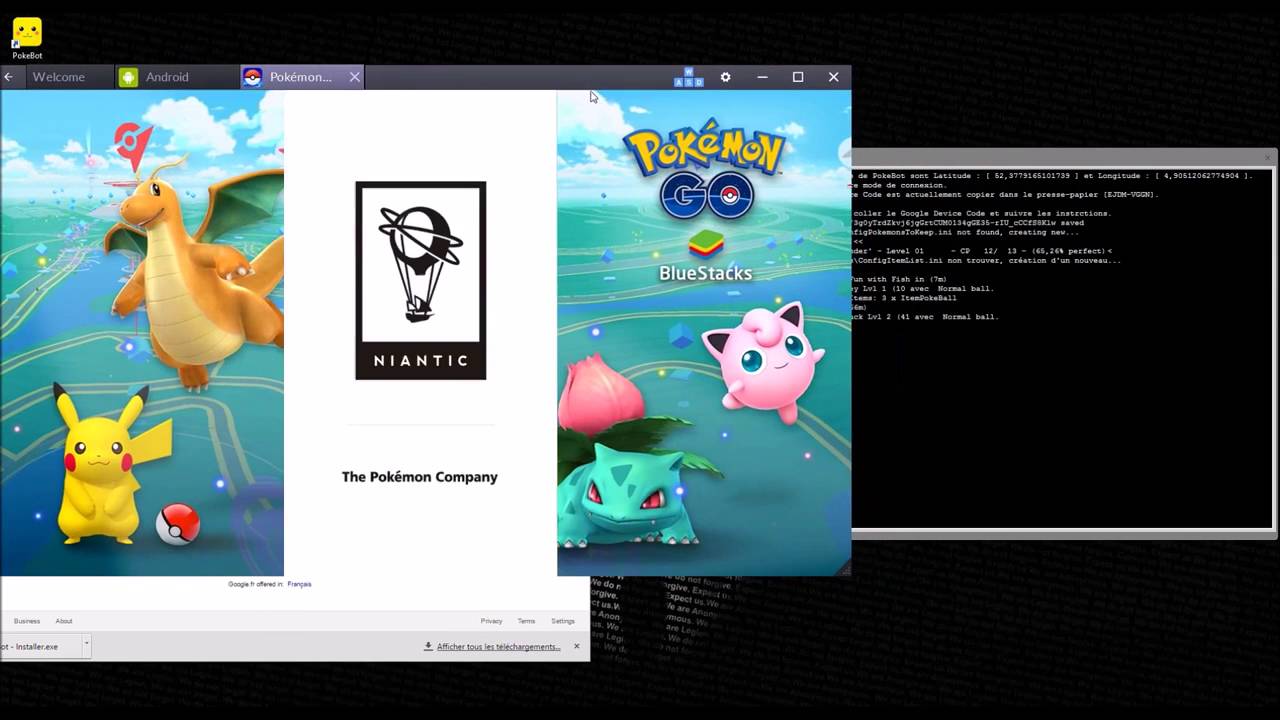Open the PokeBot desktop shortcut icon

coord(27,38)
